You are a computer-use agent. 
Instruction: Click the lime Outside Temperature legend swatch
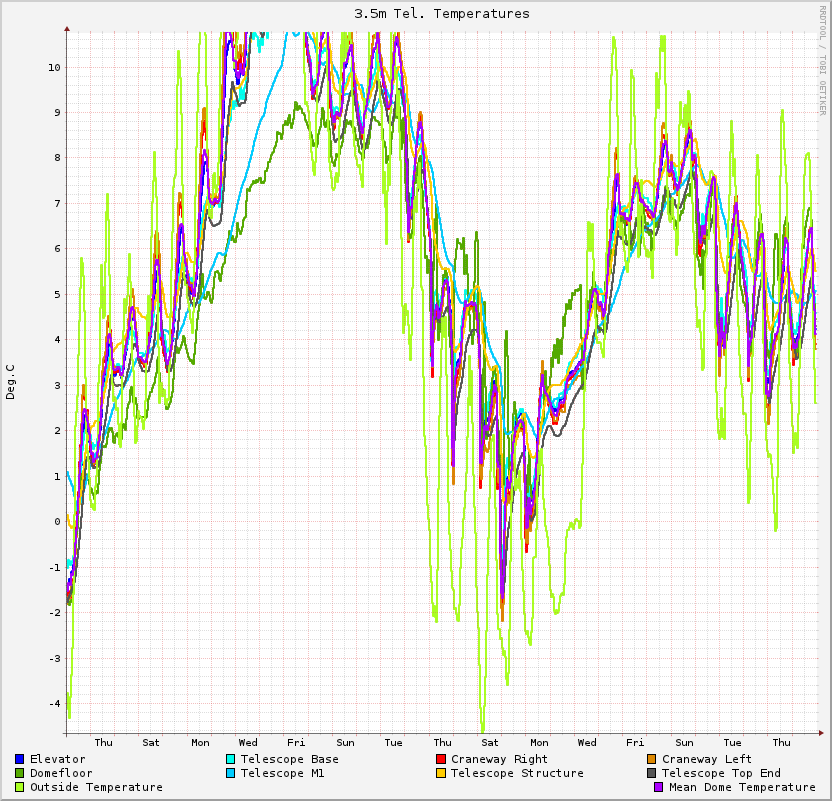click(x=20, y=787)
